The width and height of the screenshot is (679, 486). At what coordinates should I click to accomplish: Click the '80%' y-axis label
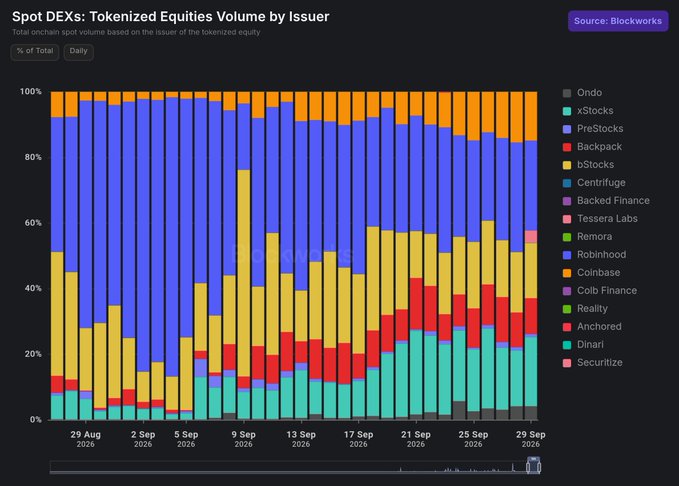[x=33, y=157]
